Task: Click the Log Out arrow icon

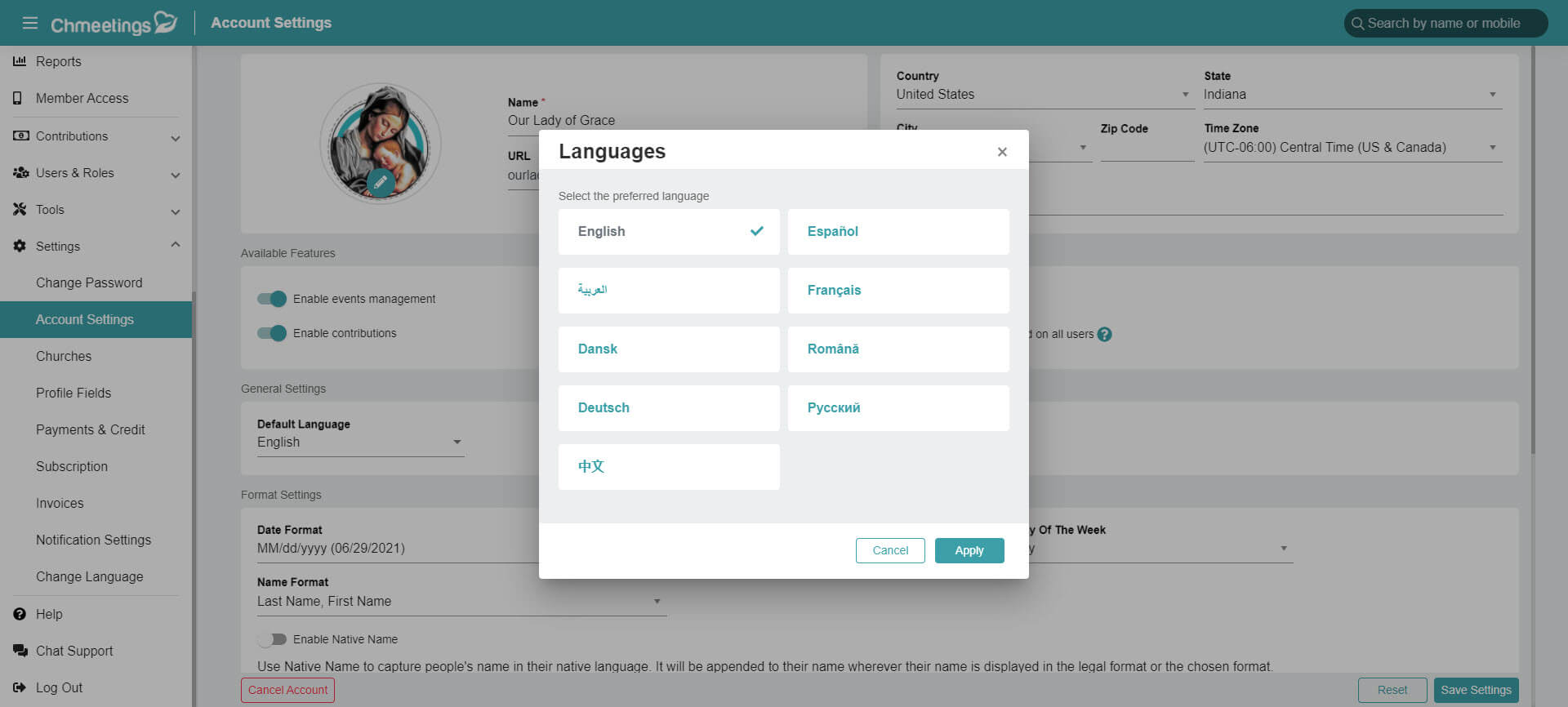Action: click(x=20, y=687)
